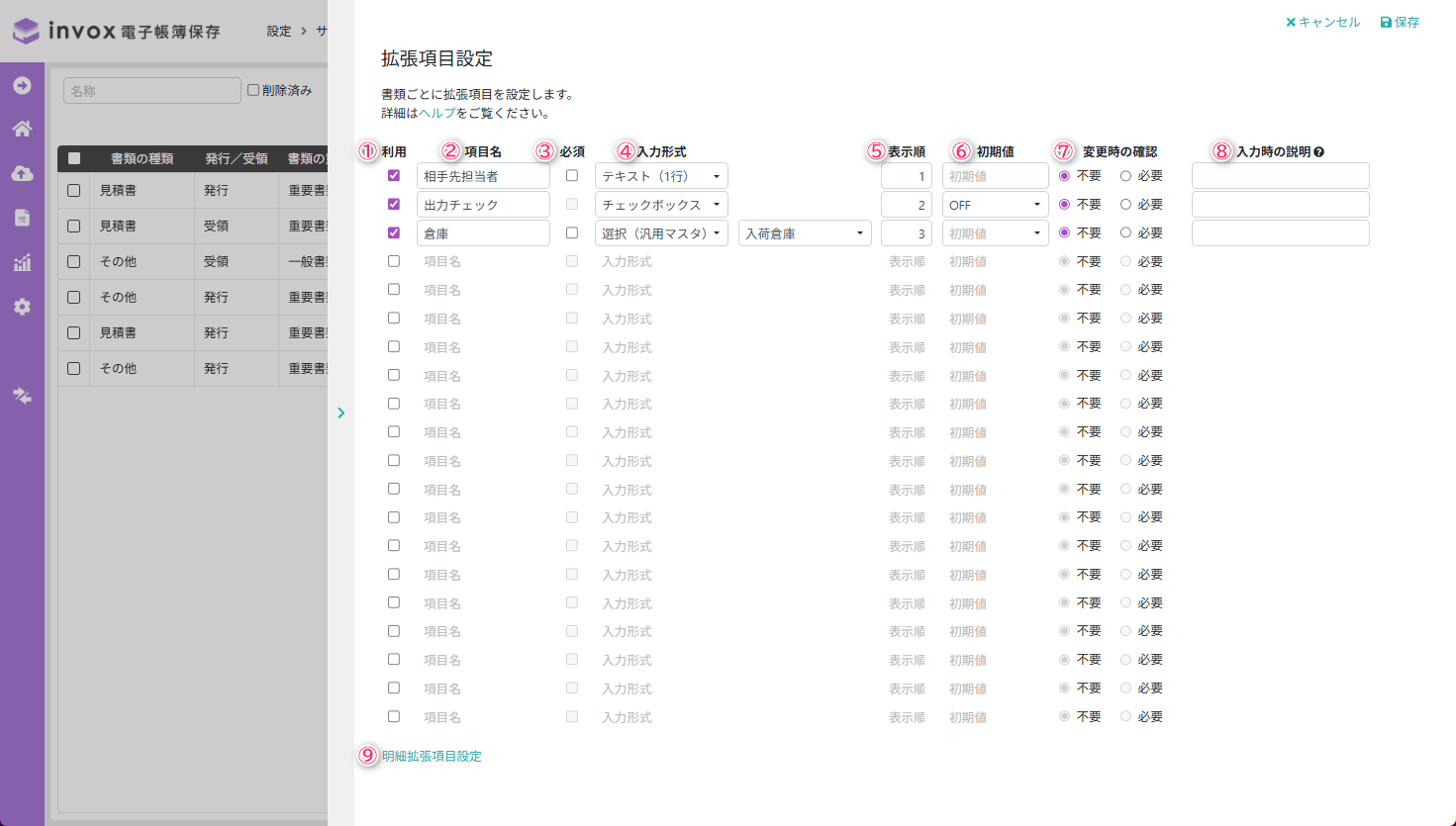Open the OFF initial value dropdown
This screenshot has height=826, width=1456.
pyautogui.click(x=994, y=205)
